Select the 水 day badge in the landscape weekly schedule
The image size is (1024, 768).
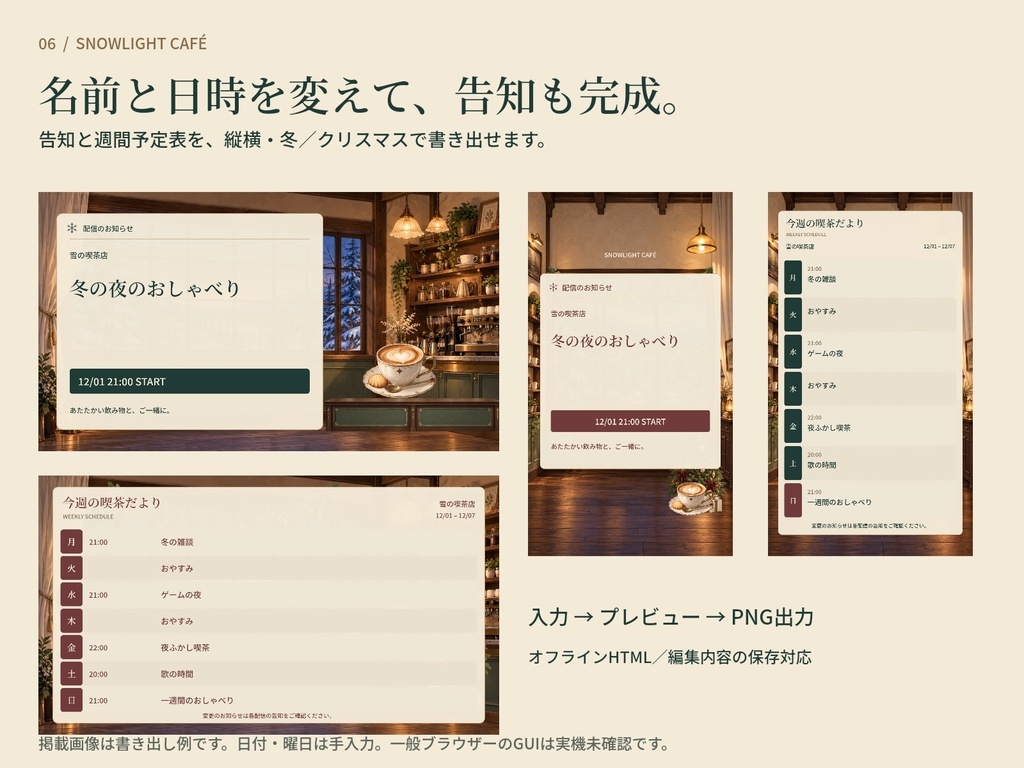click(x=71, y=594)
